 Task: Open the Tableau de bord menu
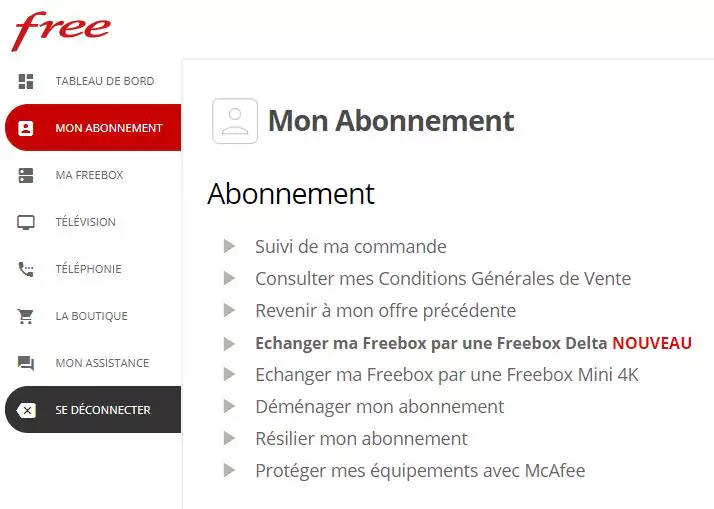click(104, 81)
